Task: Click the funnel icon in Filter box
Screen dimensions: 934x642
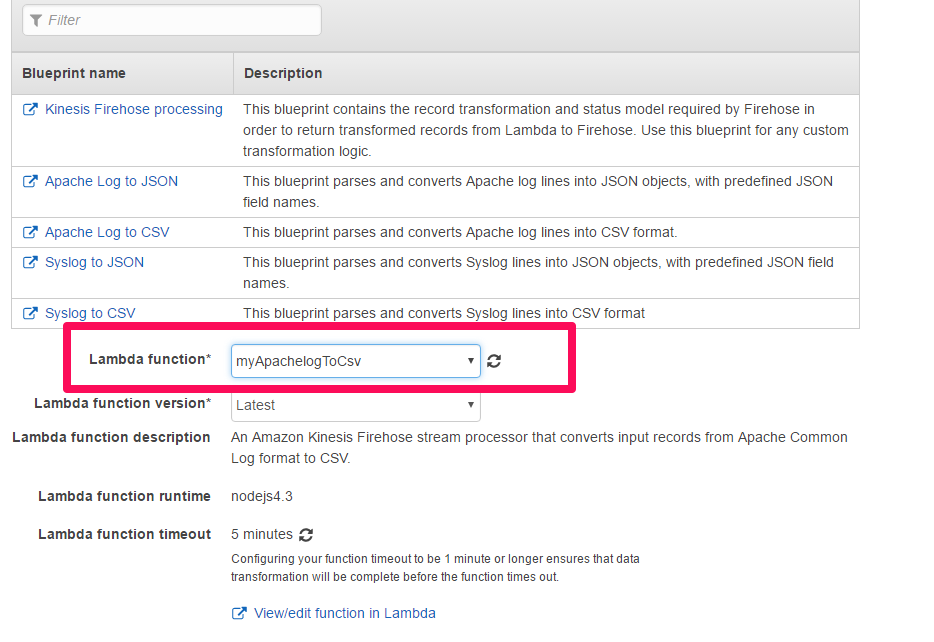Action: click(36, 20)
